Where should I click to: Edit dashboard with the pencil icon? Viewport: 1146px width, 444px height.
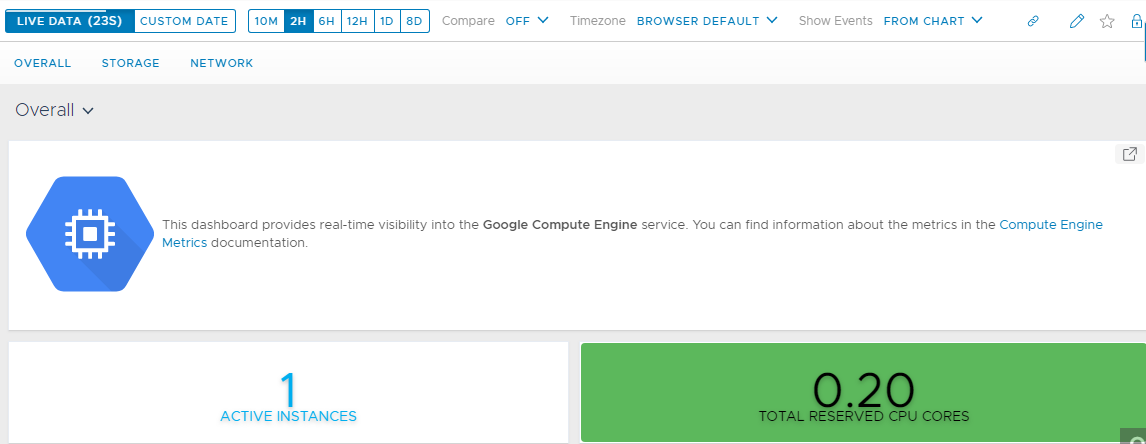click(1077, 21)
